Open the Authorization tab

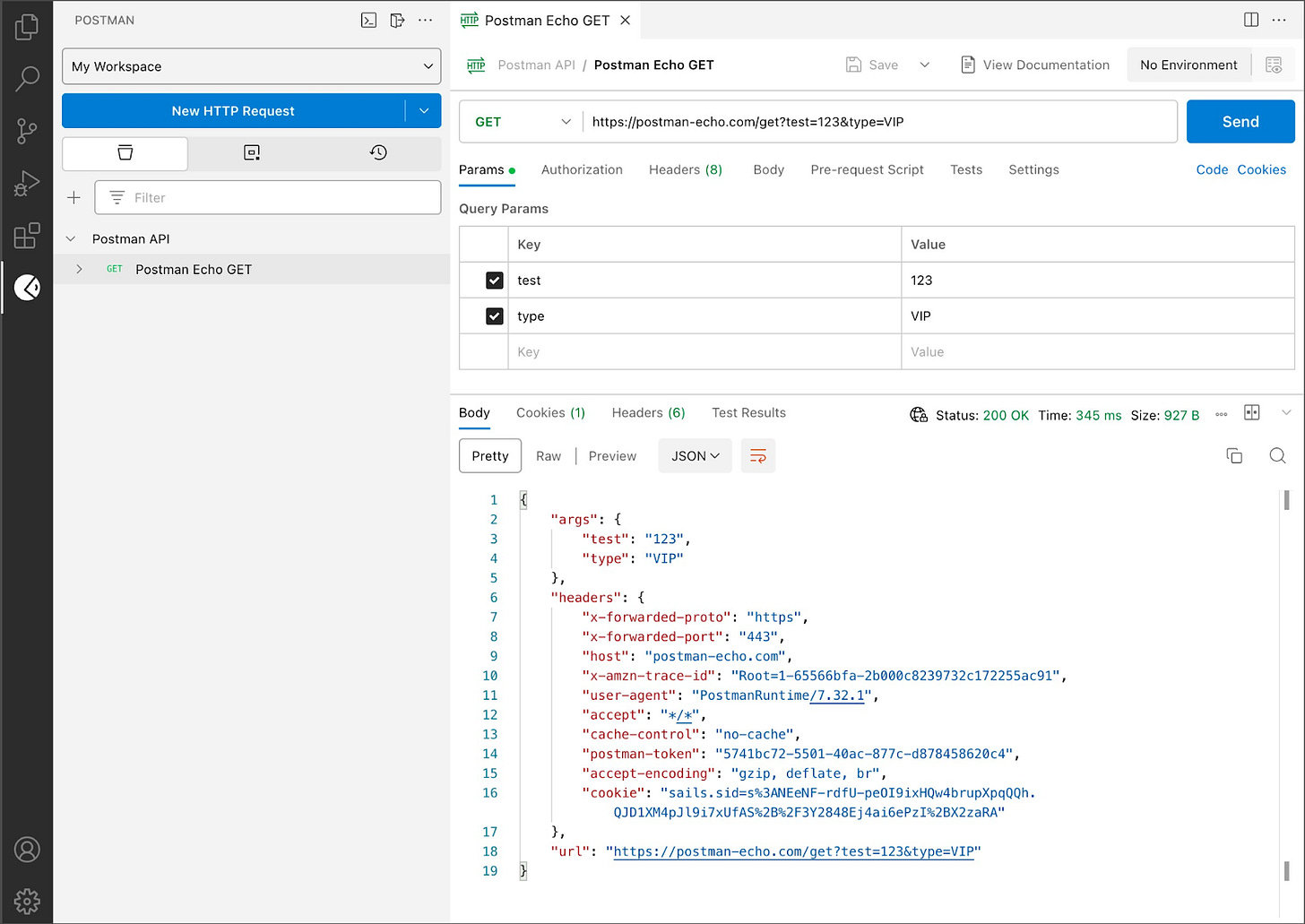(582, 169)
